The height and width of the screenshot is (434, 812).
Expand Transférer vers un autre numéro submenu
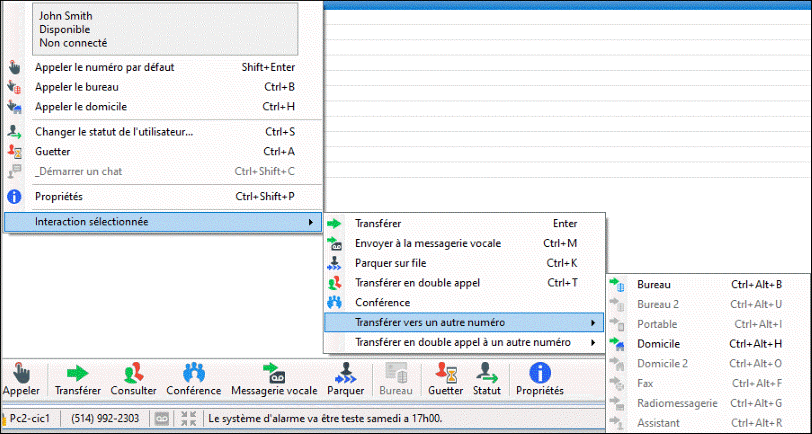click(x=465, y=322)
